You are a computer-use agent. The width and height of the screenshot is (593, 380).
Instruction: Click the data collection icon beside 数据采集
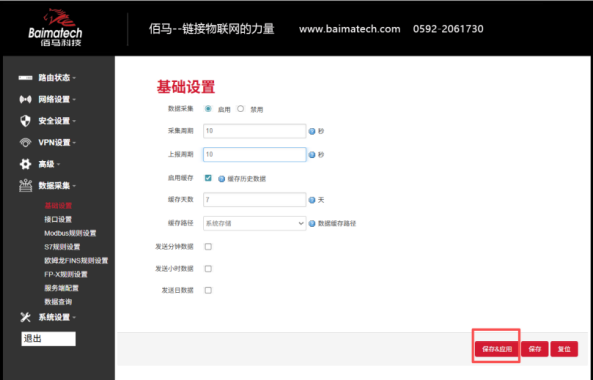point(25,186)
